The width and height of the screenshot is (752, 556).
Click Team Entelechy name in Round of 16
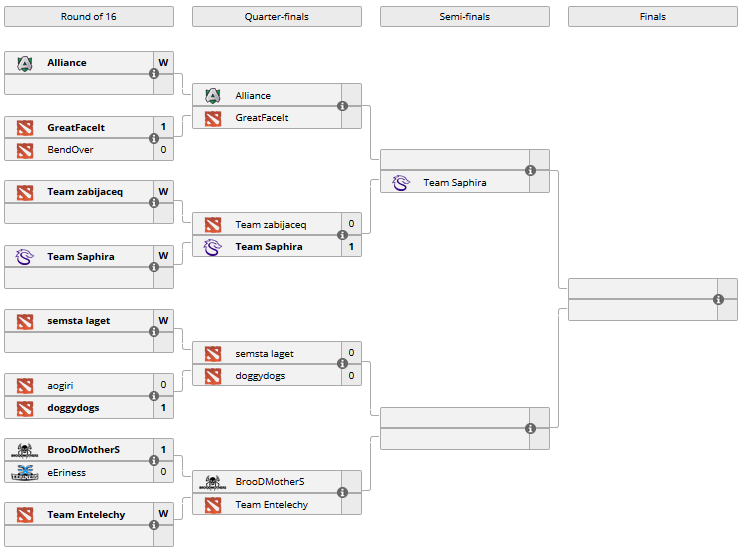click(86, 515)
